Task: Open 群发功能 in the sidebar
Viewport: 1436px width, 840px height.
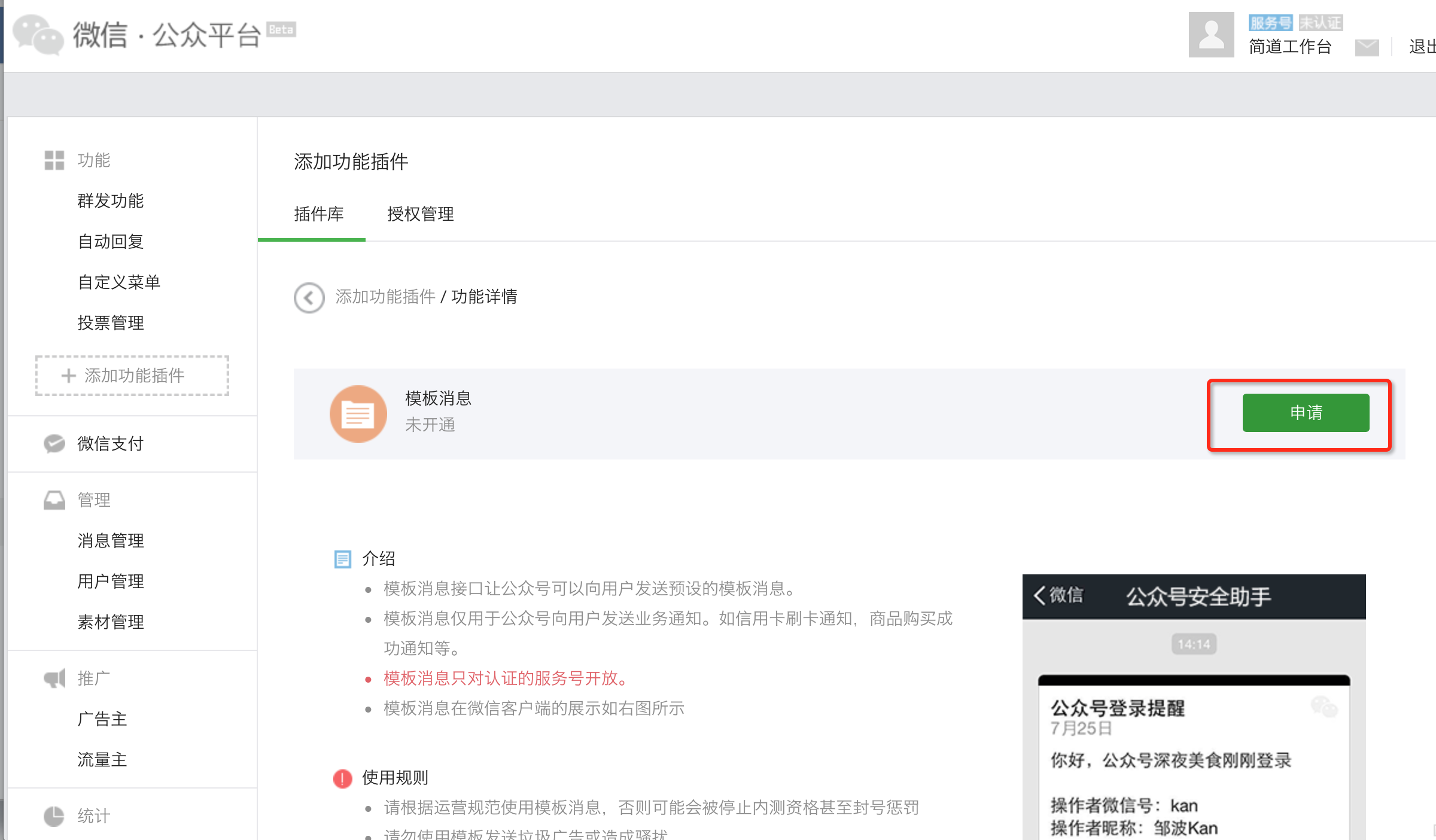Action: [111, 201]
